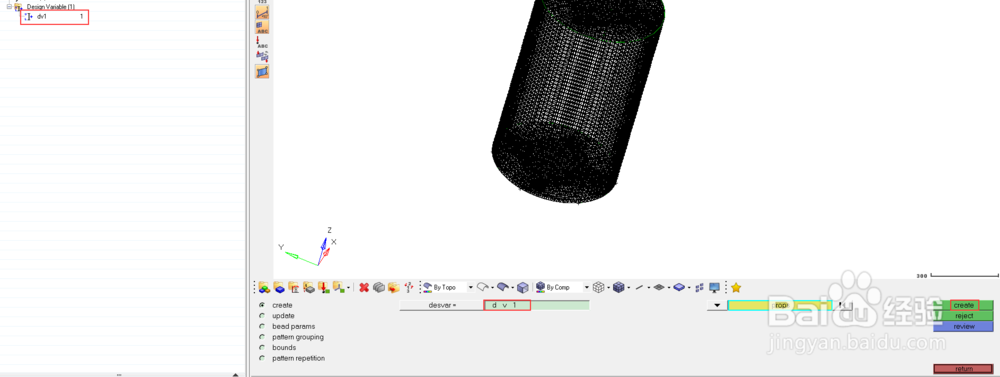Click the blue review button

964,327
